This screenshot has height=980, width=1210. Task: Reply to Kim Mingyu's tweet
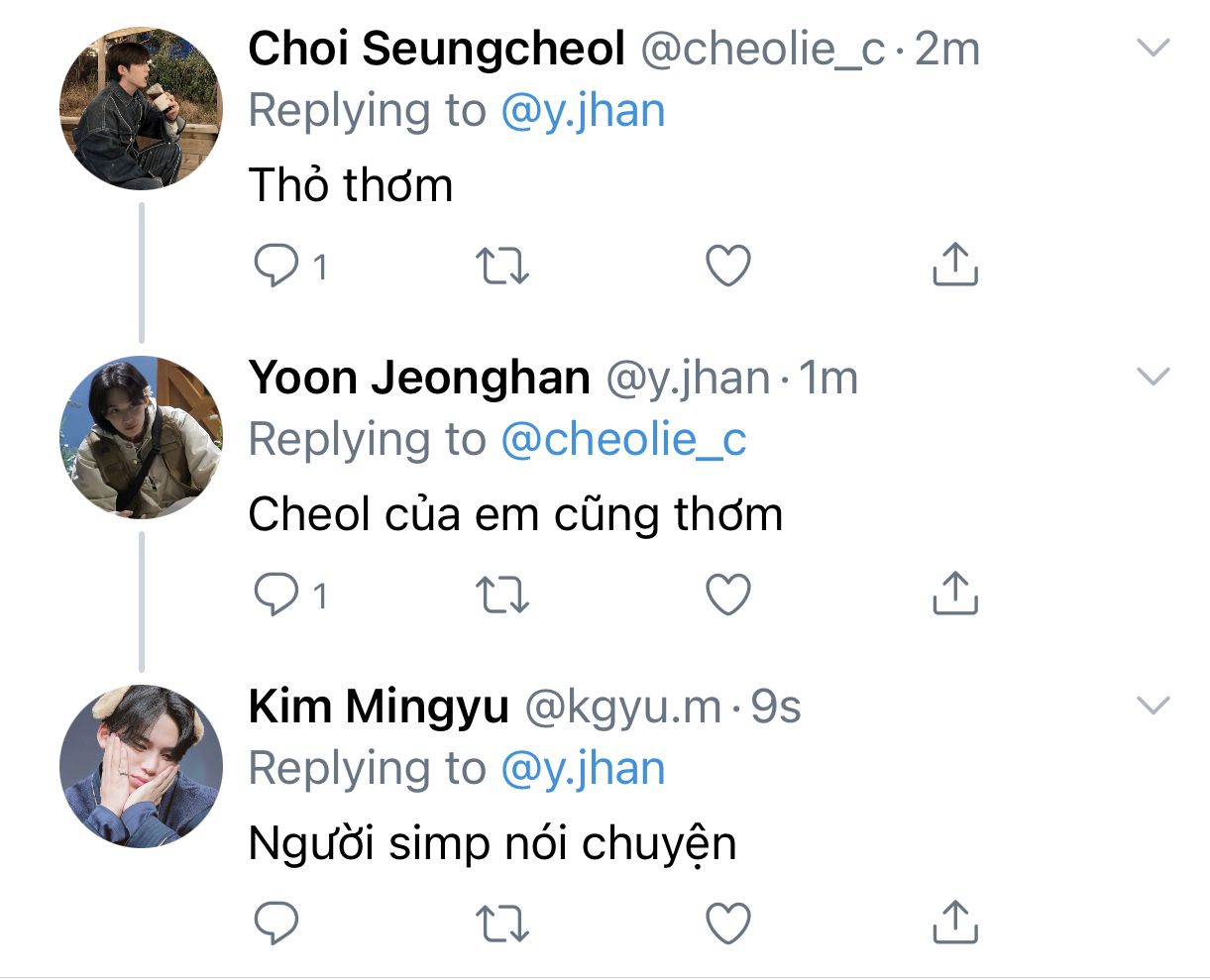pos(276,924)
